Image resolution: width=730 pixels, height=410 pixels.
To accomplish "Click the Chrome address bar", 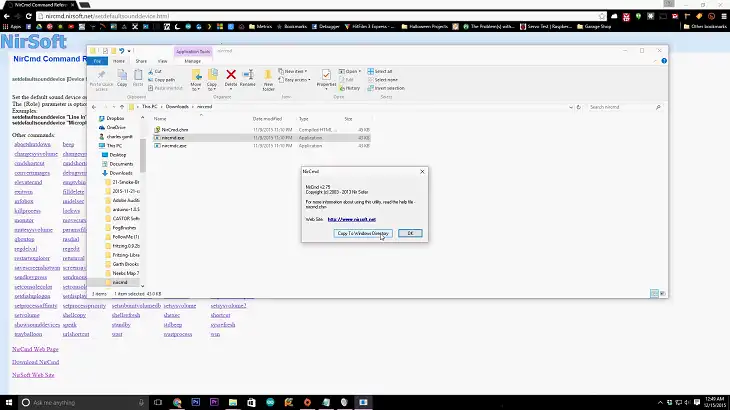I will 321,16.
